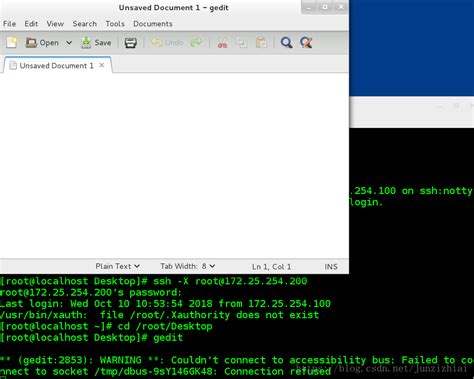Open the File menu
Viewport: 474px width, 379px height.
click(x=9, y=24)
